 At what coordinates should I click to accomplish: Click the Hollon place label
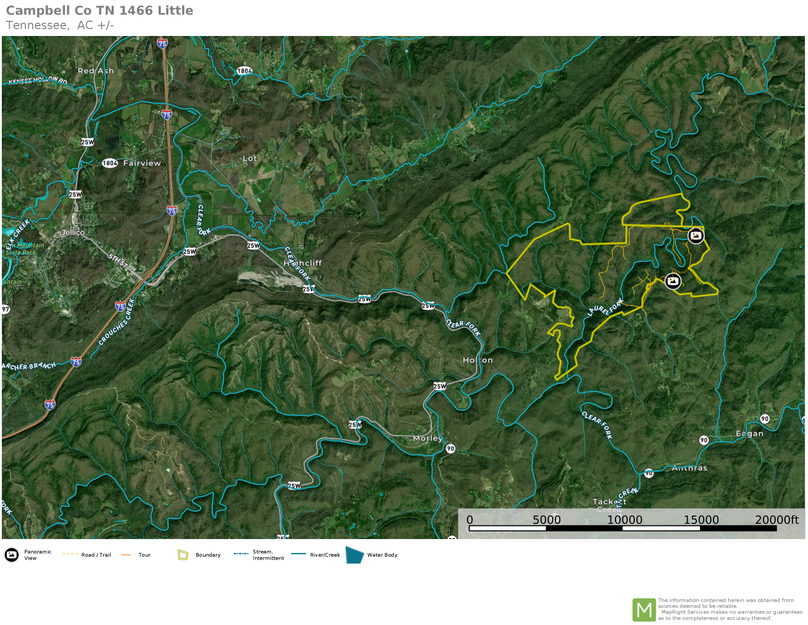coord(476,358)
